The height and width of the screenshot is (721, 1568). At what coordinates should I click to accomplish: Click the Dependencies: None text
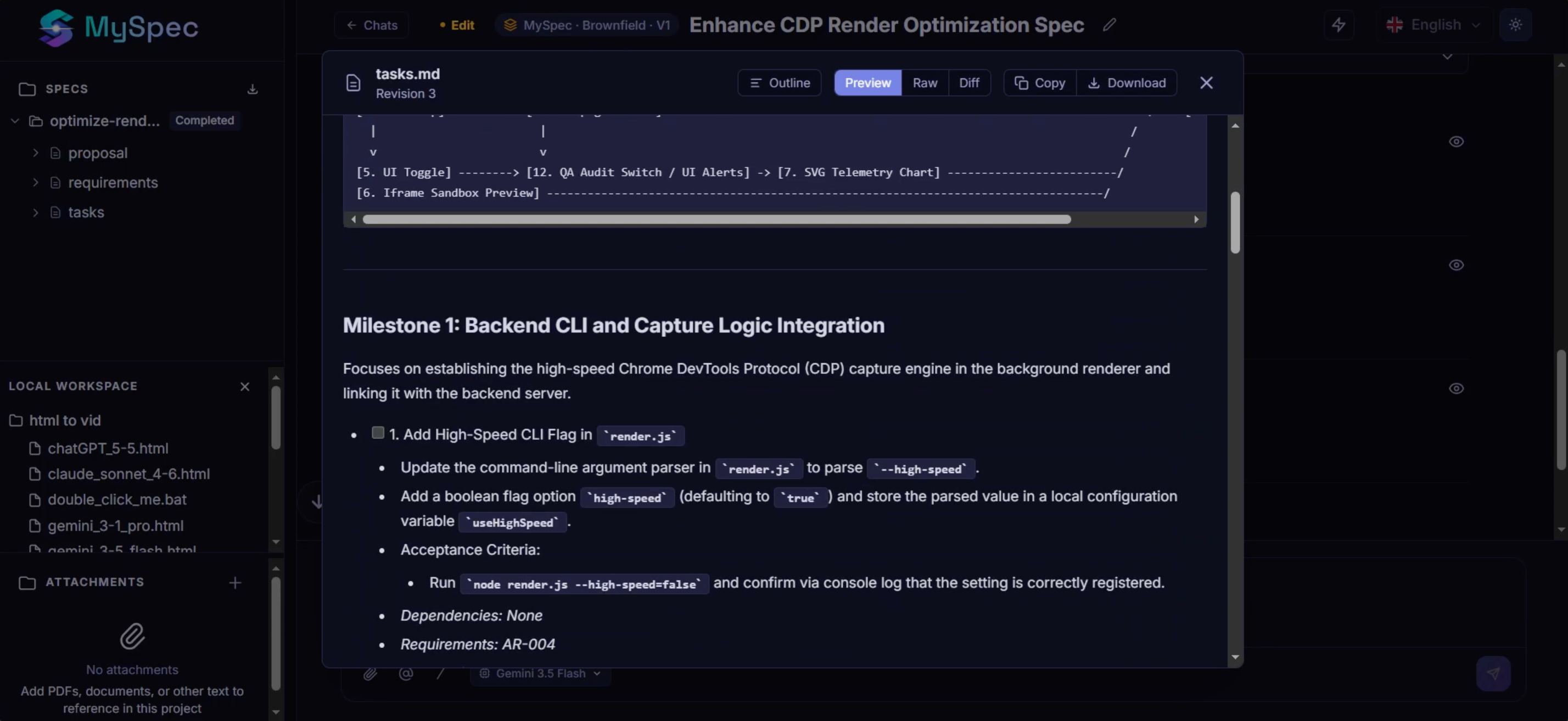click(471, 616)
